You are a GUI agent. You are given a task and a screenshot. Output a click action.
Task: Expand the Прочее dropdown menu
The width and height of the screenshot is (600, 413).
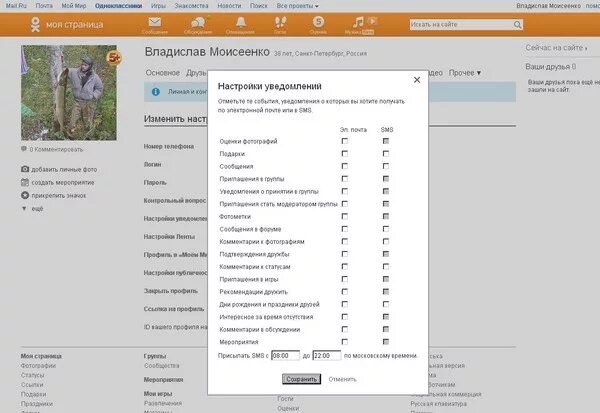coord(465,73)
